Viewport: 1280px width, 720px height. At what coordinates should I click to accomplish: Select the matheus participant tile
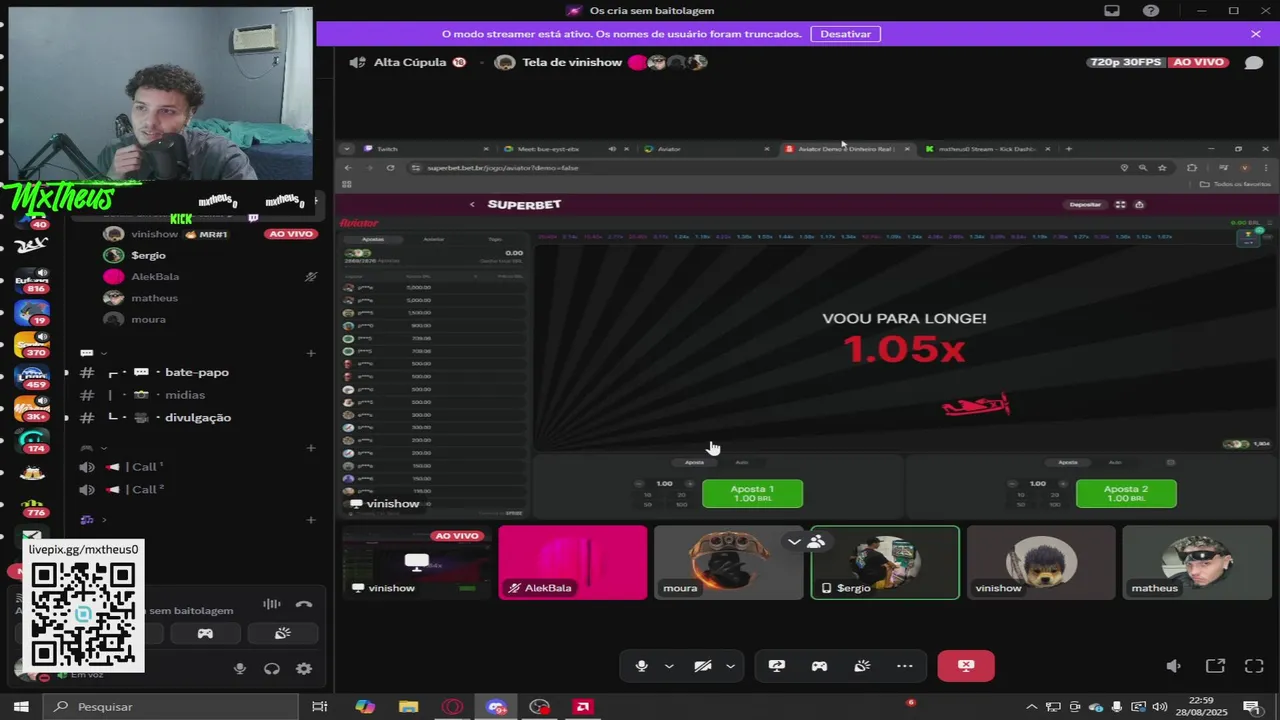point(1197,562)
